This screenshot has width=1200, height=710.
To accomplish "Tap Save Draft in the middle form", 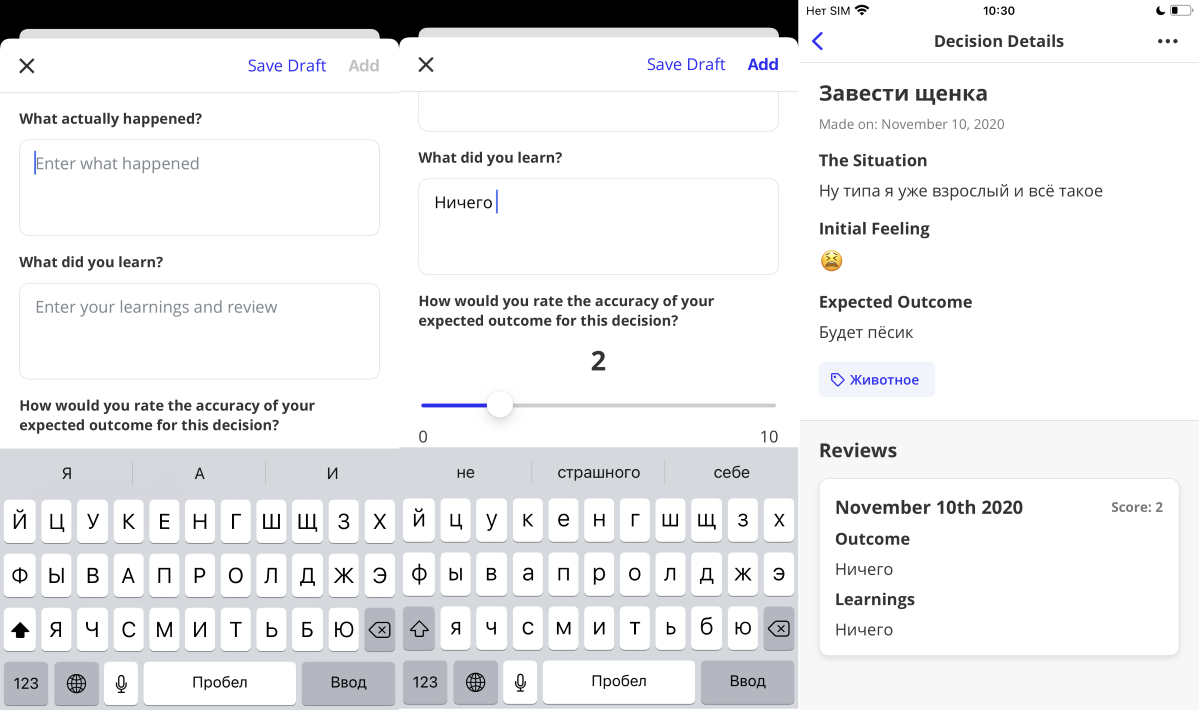I will (x=686, y=64).
